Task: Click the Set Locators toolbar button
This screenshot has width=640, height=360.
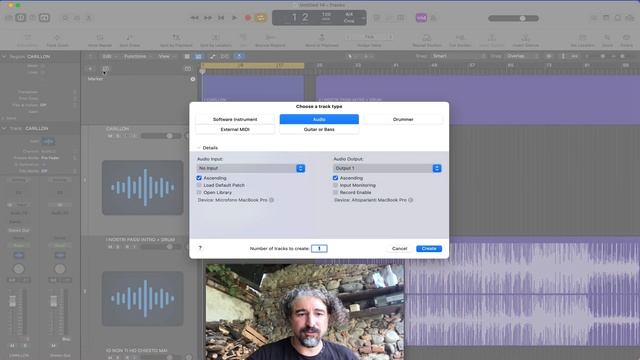Action: (582, 40)
